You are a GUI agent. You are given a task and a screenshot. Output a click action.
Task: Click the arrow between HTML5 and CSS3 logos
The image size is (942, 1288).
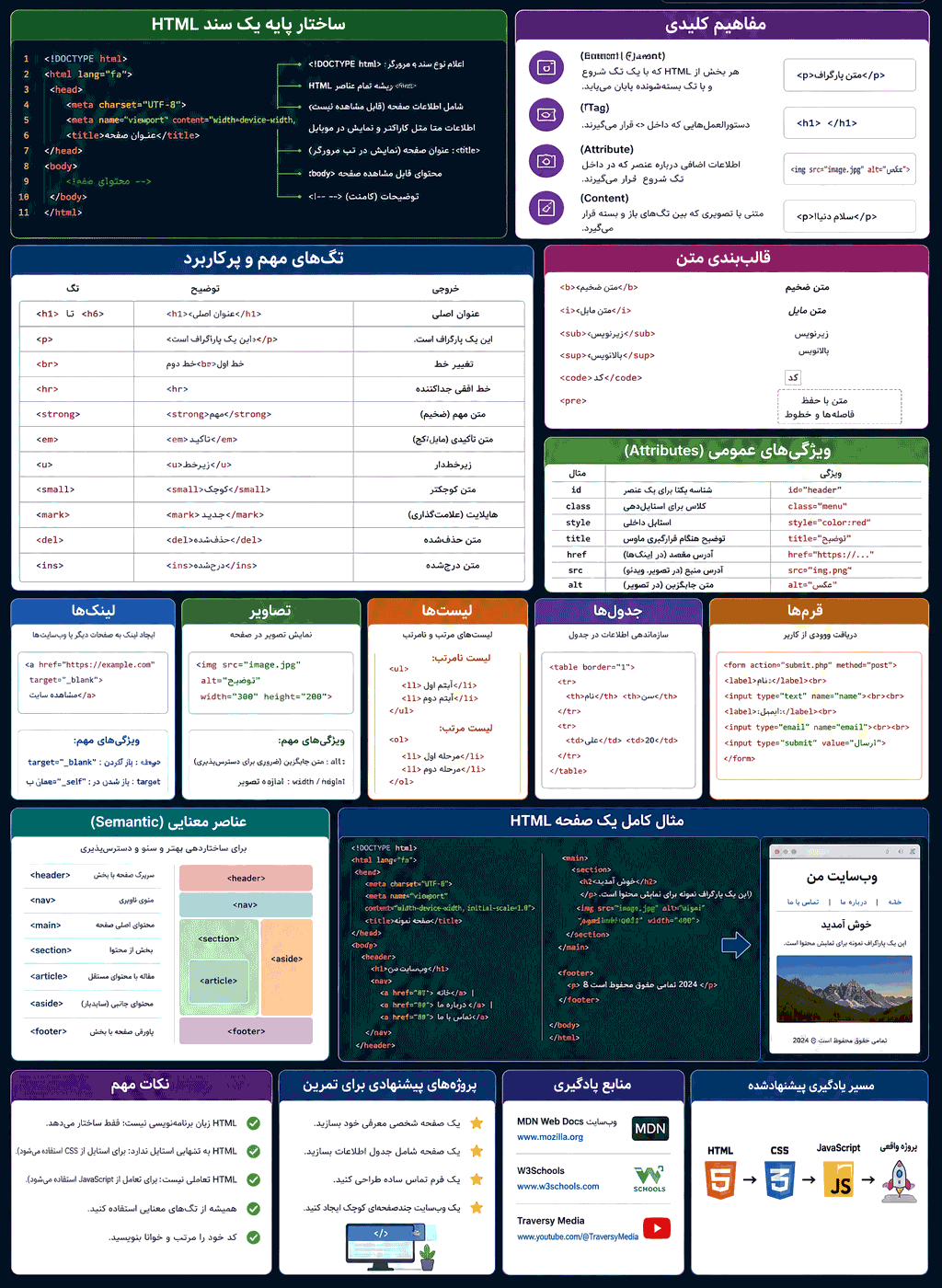point(750,1179)
